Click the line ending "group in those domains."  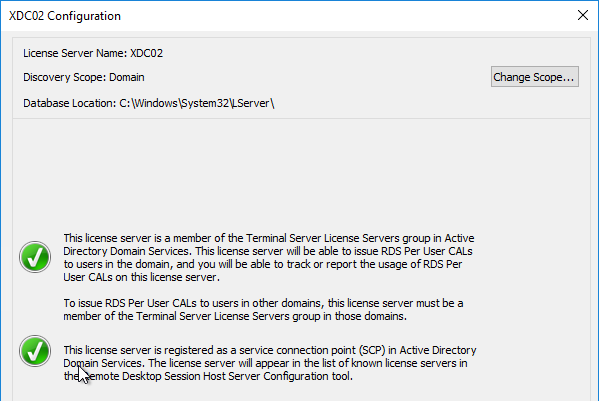[x=235, y=316]
